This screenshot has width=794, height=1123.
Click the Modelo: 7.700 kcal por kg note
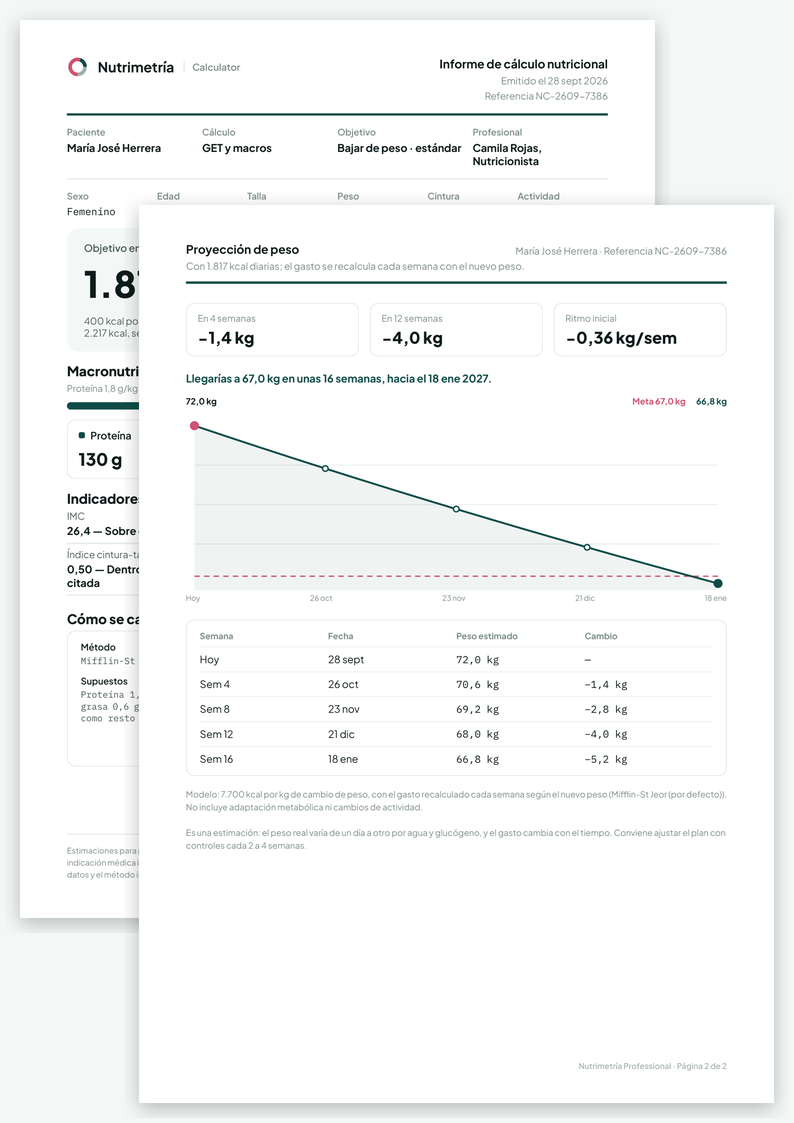(x=456, y=801)
